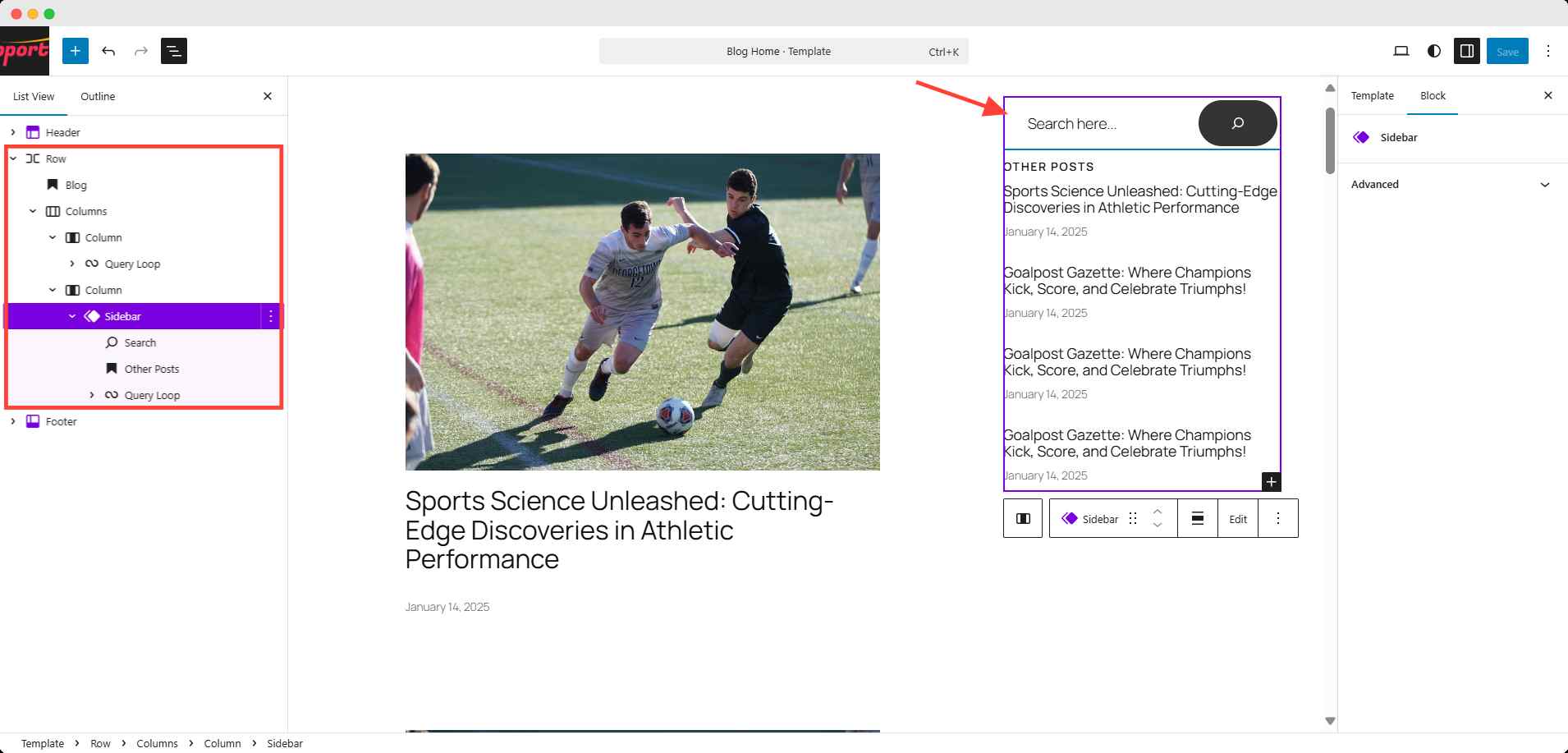Click the undo arrow in top toolbar

pos(108,51)
